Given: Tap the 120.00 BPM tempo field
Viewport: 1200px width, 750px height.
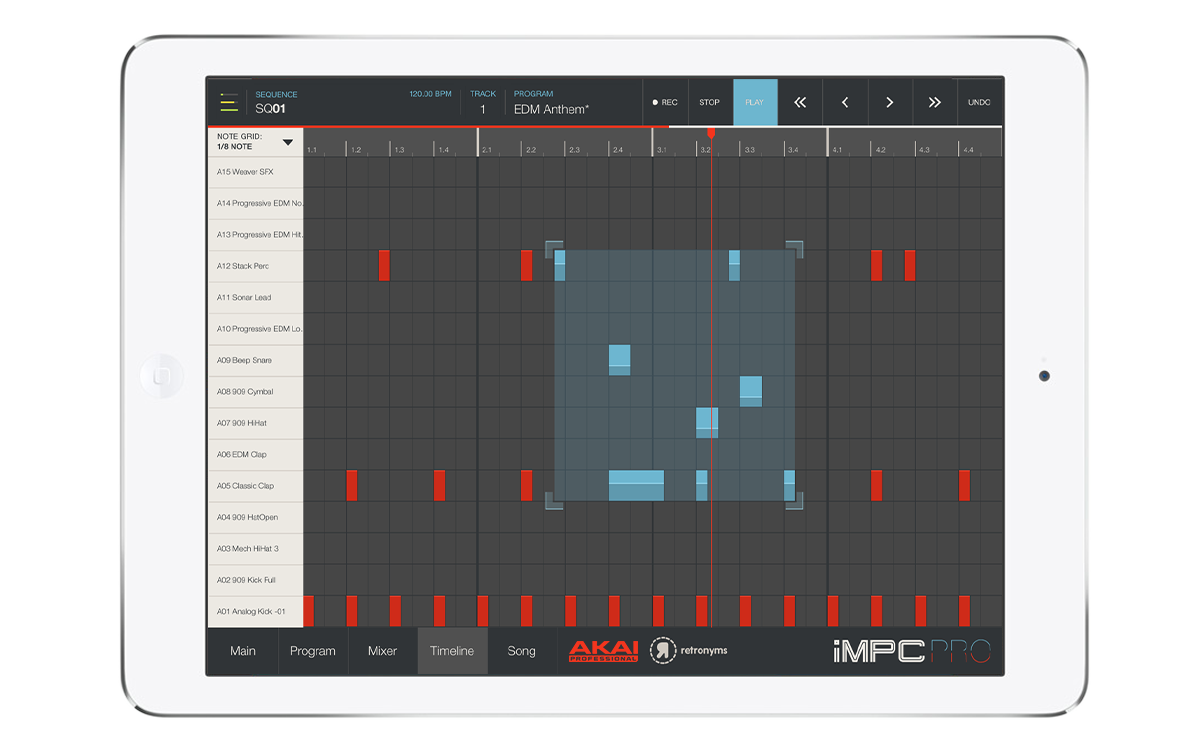Looking at the screenshot, I should click(x=430, y=94).
